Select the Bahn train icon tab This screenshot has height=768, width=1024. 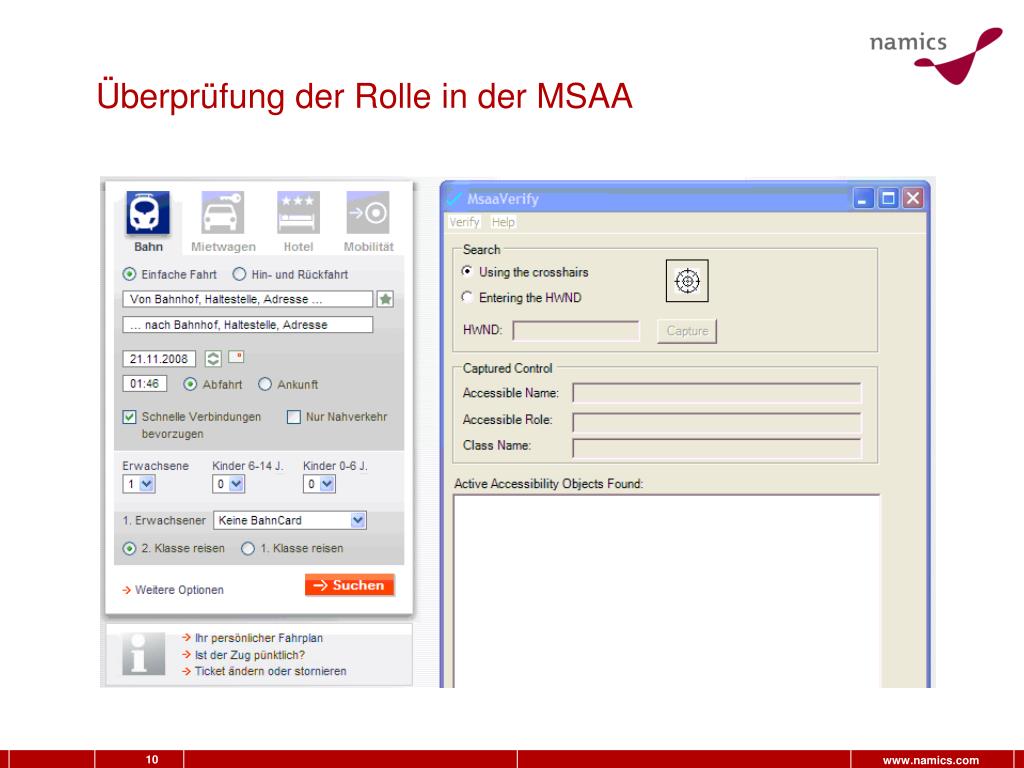coord(148,213)
